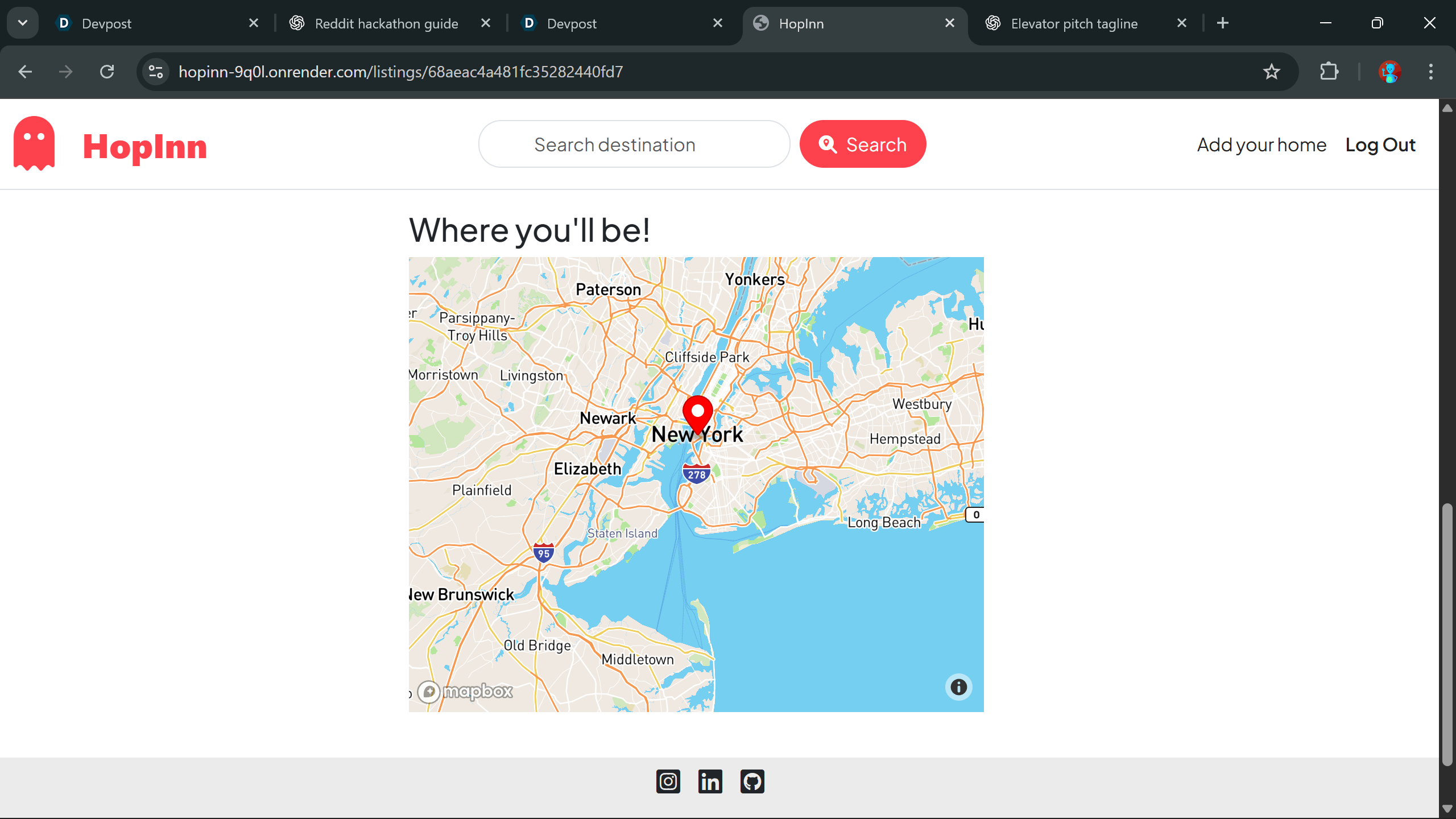Open the browser extensions puzzle icon

click(1329, 72)
